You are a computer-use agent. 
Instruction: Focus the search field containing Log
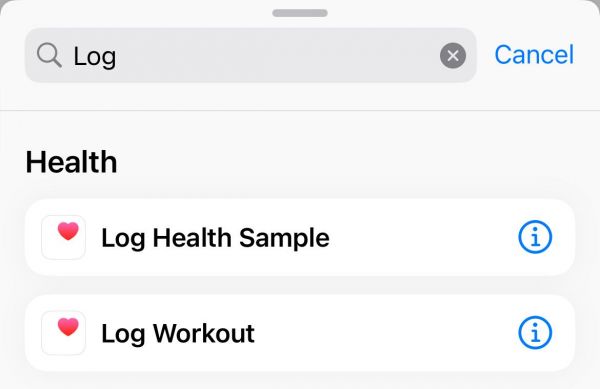point(251,55)
